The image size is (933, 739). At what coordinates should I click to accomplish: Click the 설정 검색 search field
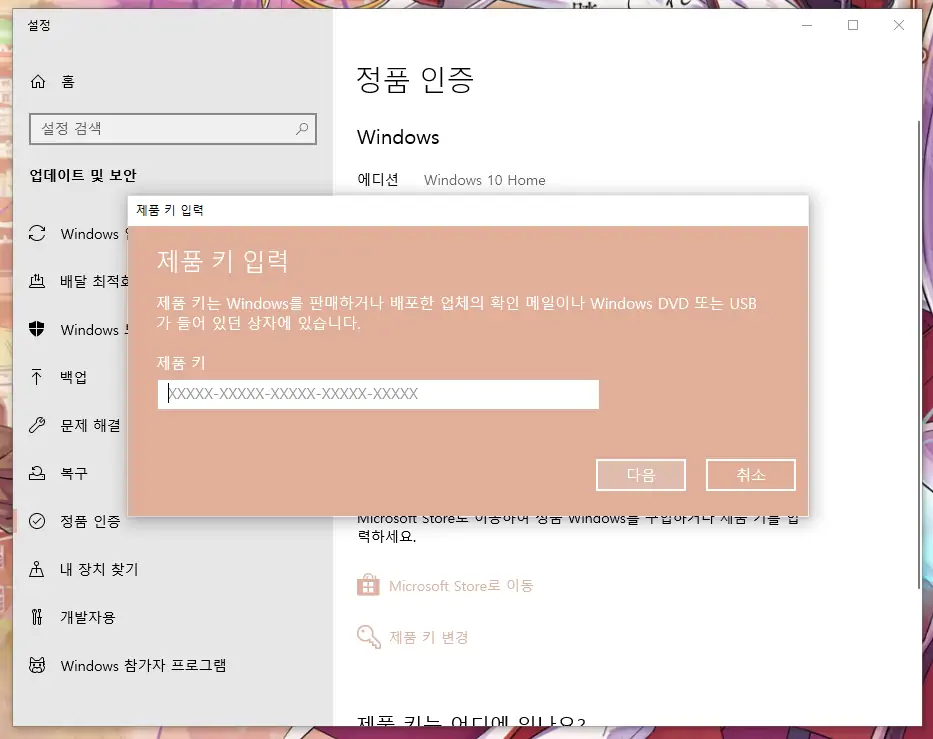tap(173, 129)
